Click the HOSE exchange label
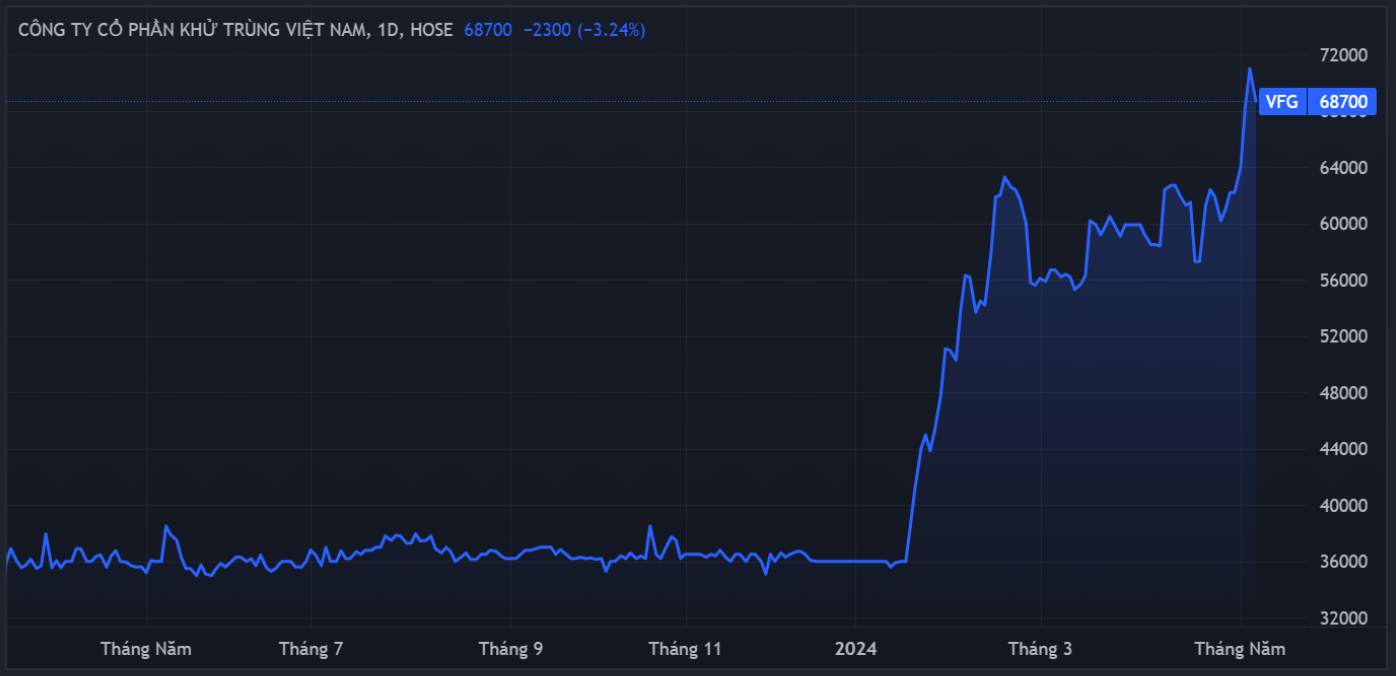The height and width of the screenshot is (676, 1396). [432, 30]
